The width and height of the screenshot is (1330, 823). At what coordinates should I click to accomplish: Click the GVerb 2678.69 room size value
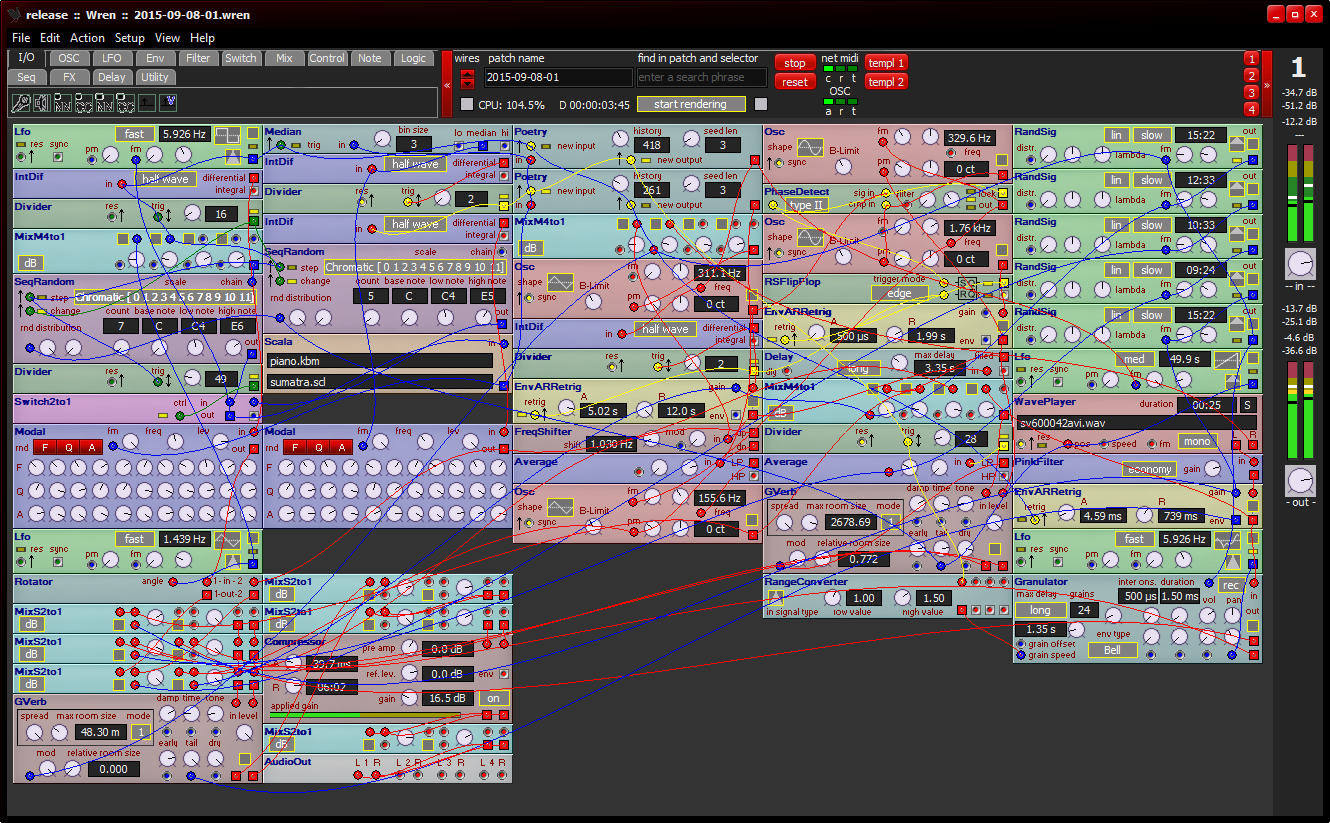[851, 522]
